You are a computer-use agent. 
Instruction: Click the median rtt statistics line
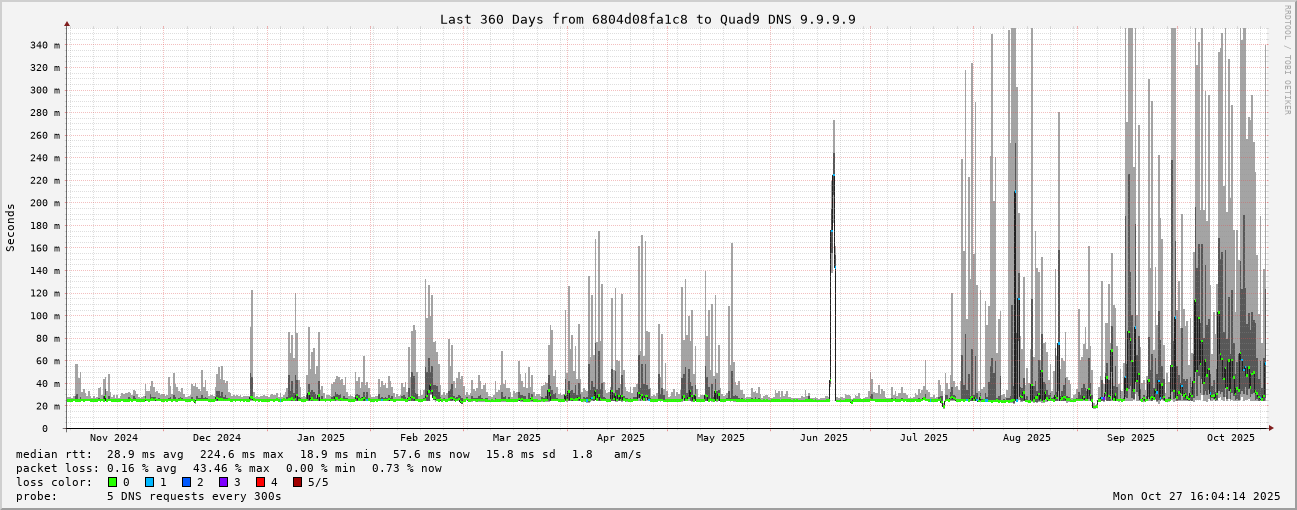(x=328, y=454)
